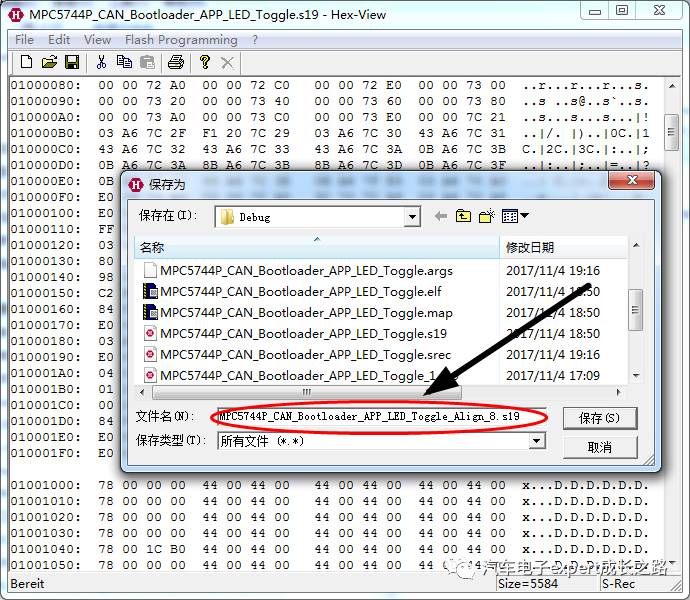Click the Copy toolbar icon

124,62
